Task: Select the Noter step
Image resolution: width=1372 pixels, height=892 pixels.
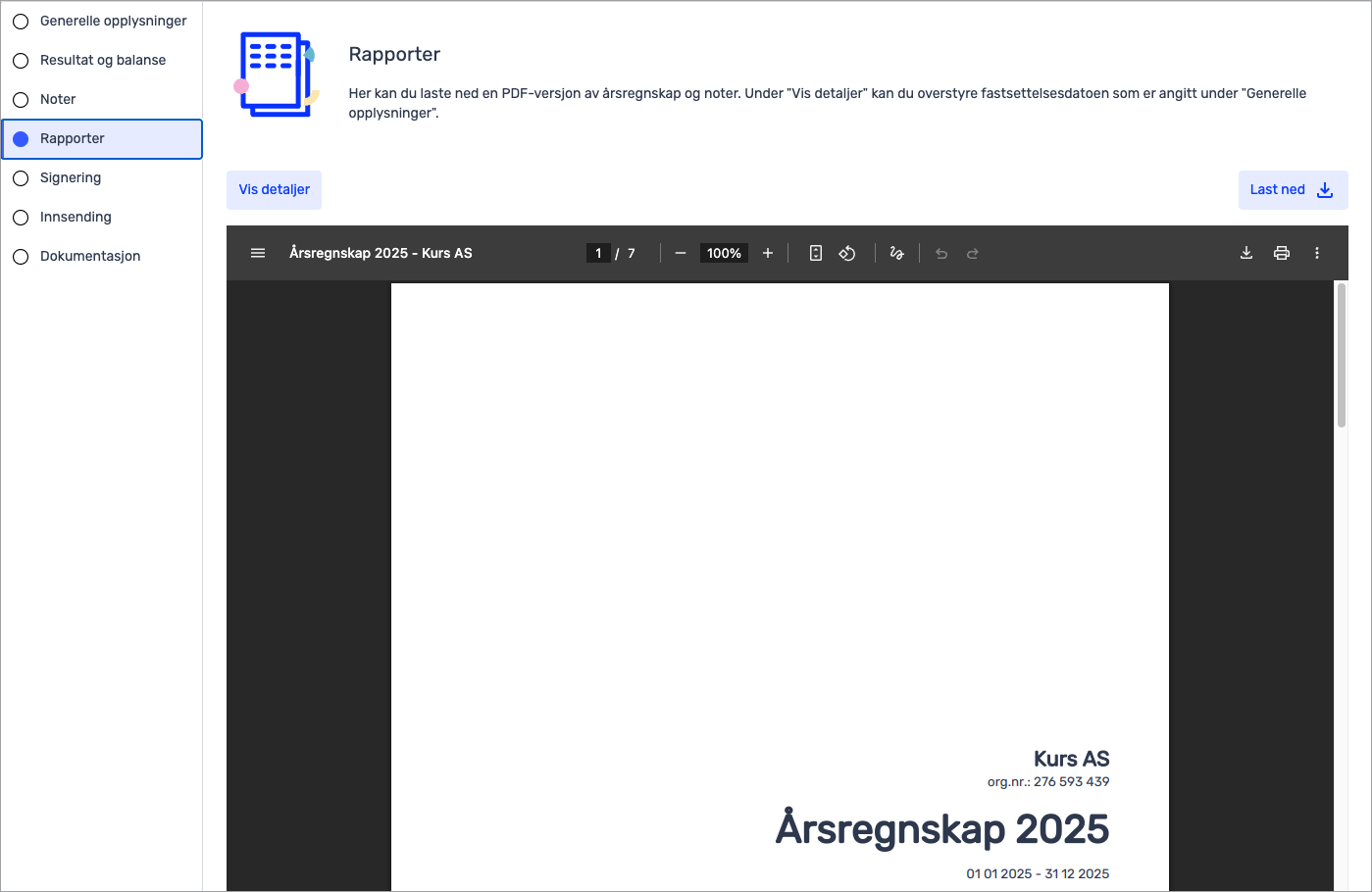Action: tap(58, 99)
